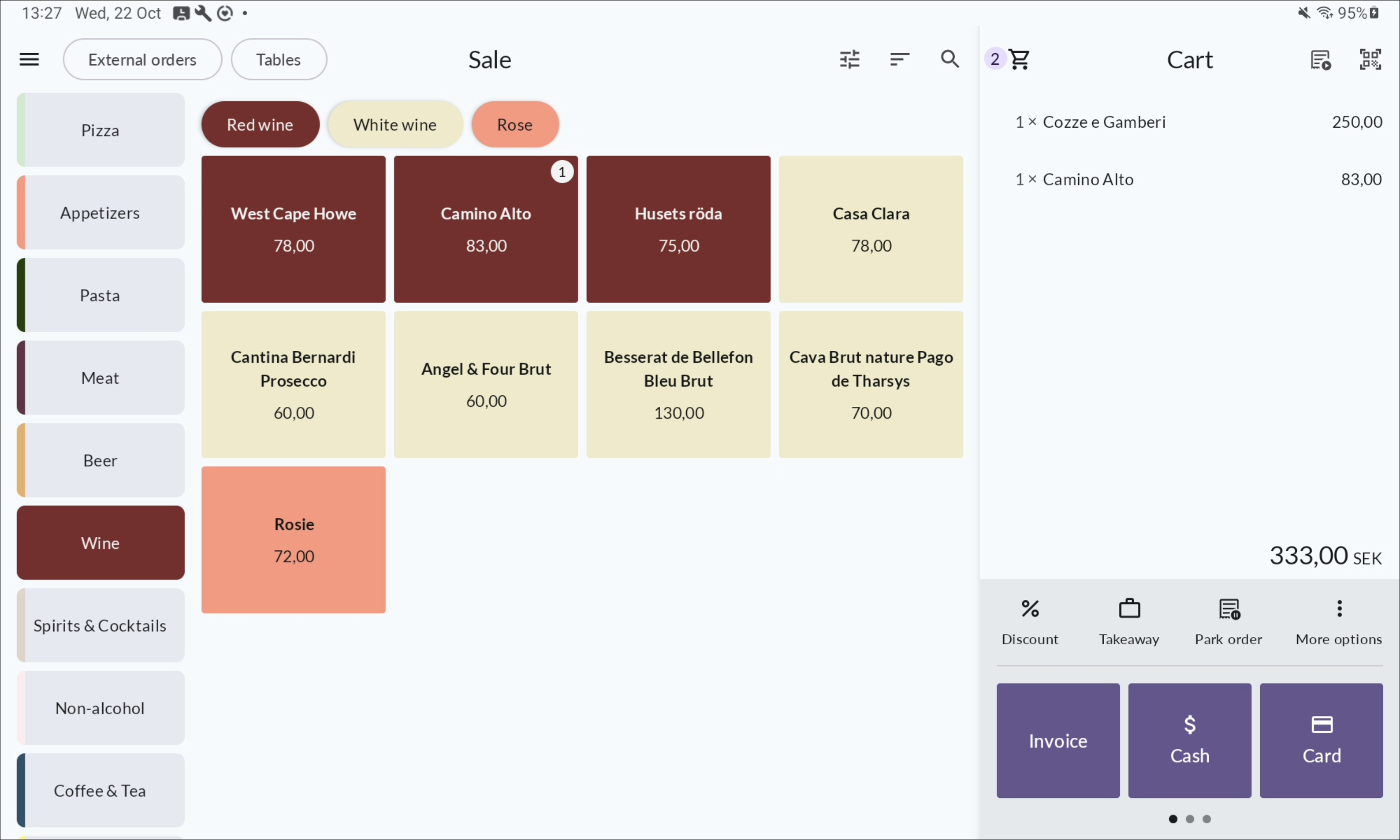Image resolution: width=1400 pixels, height=840 pixels.
Task: Open the hamburger navigation menu
Action: pyautogui.click(x=30, y=59)
